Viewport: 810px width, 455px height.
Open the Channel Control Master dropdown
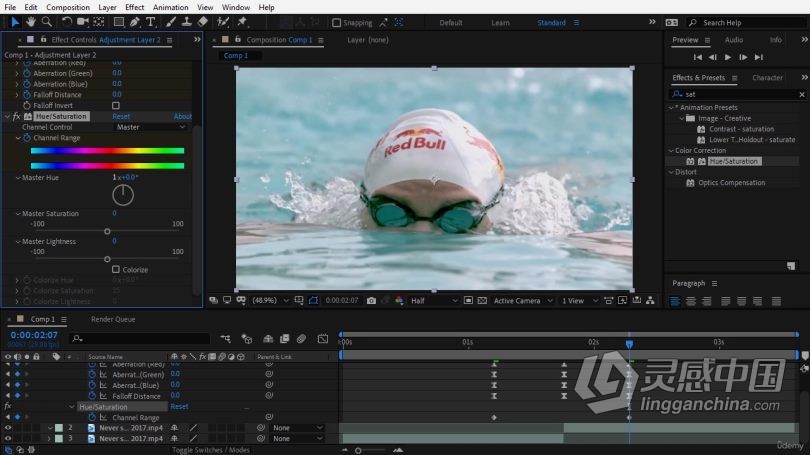click(x=150, y=127)
